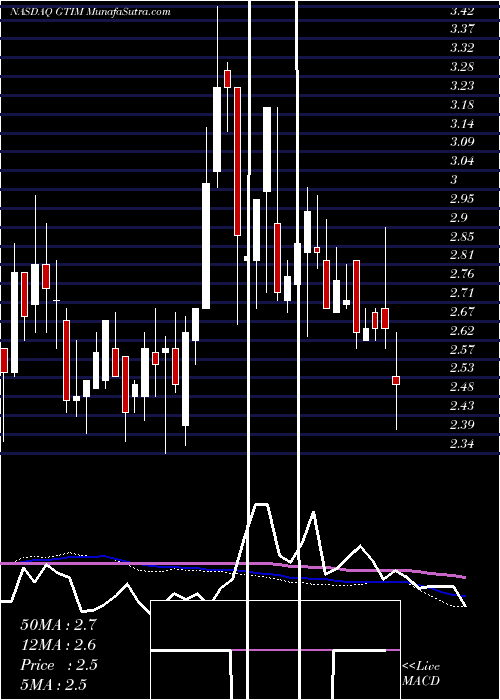The height and width of the screenshot is (700, 500).
Task: Click the 5MA : 2.5 indicator text
Action: 54,685
